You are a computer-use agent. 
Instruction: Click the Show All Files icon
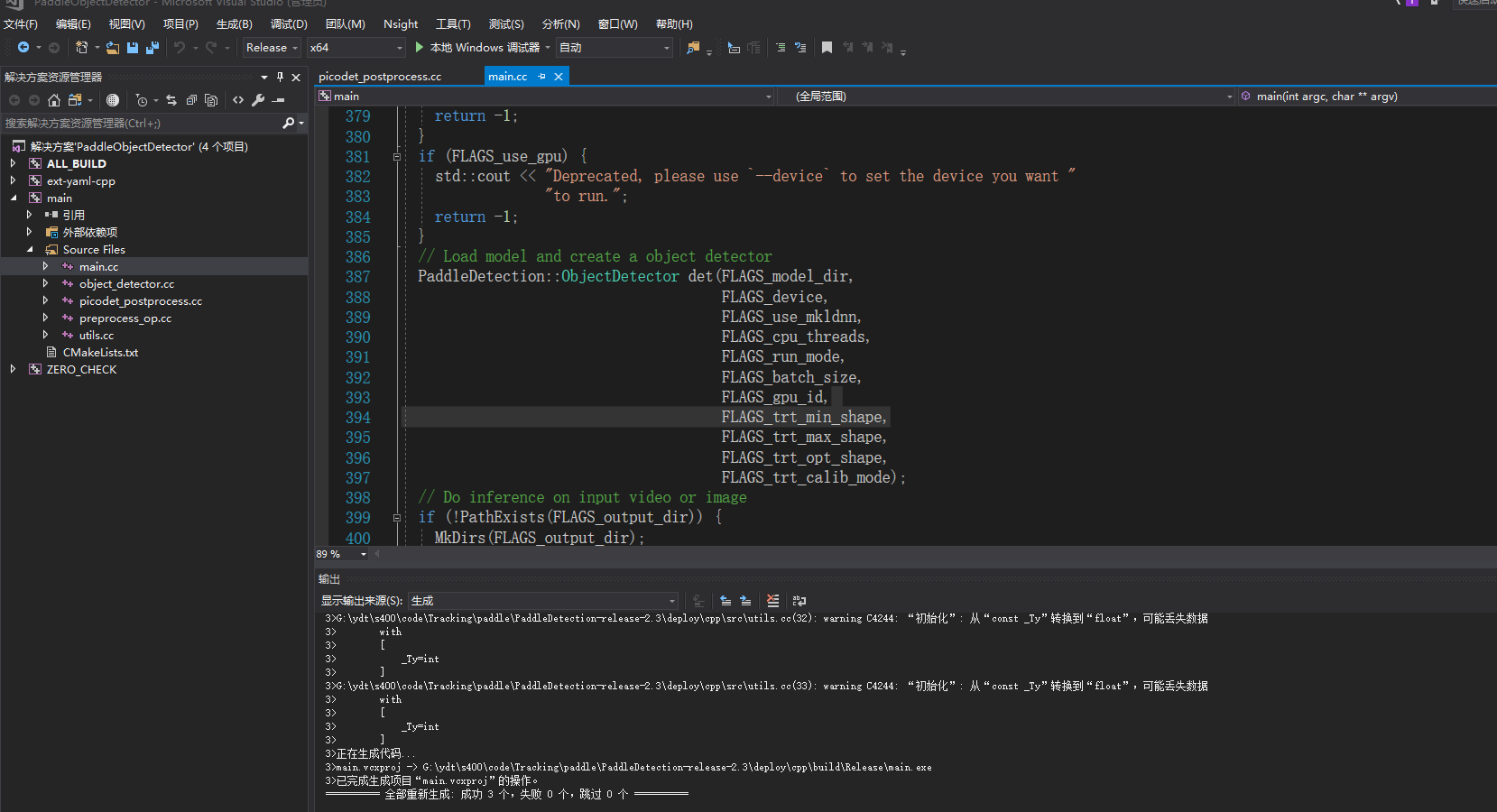coord(211,100)
